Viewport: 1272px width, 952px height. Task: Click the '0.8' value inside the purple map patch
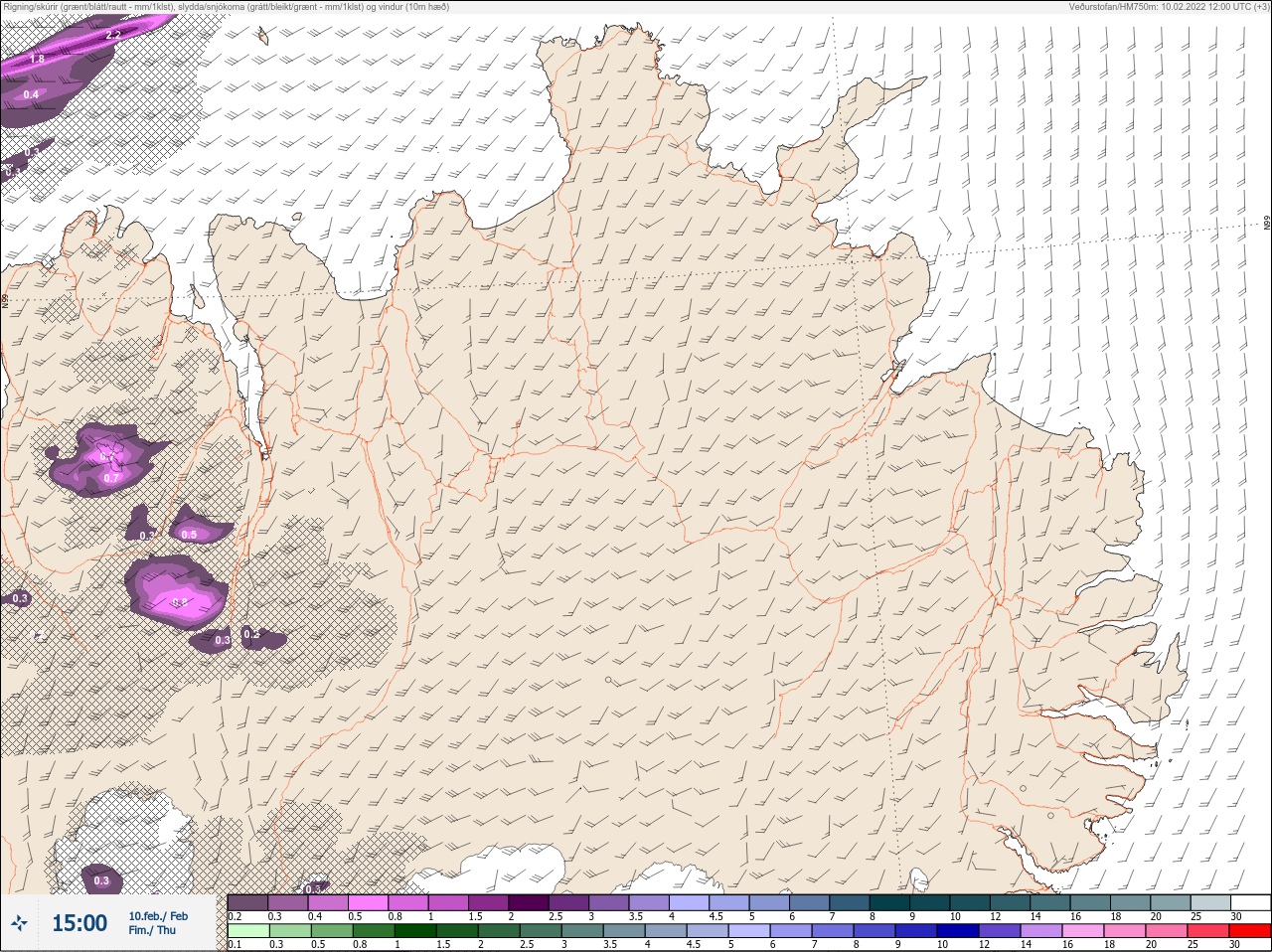click(180, 602)
